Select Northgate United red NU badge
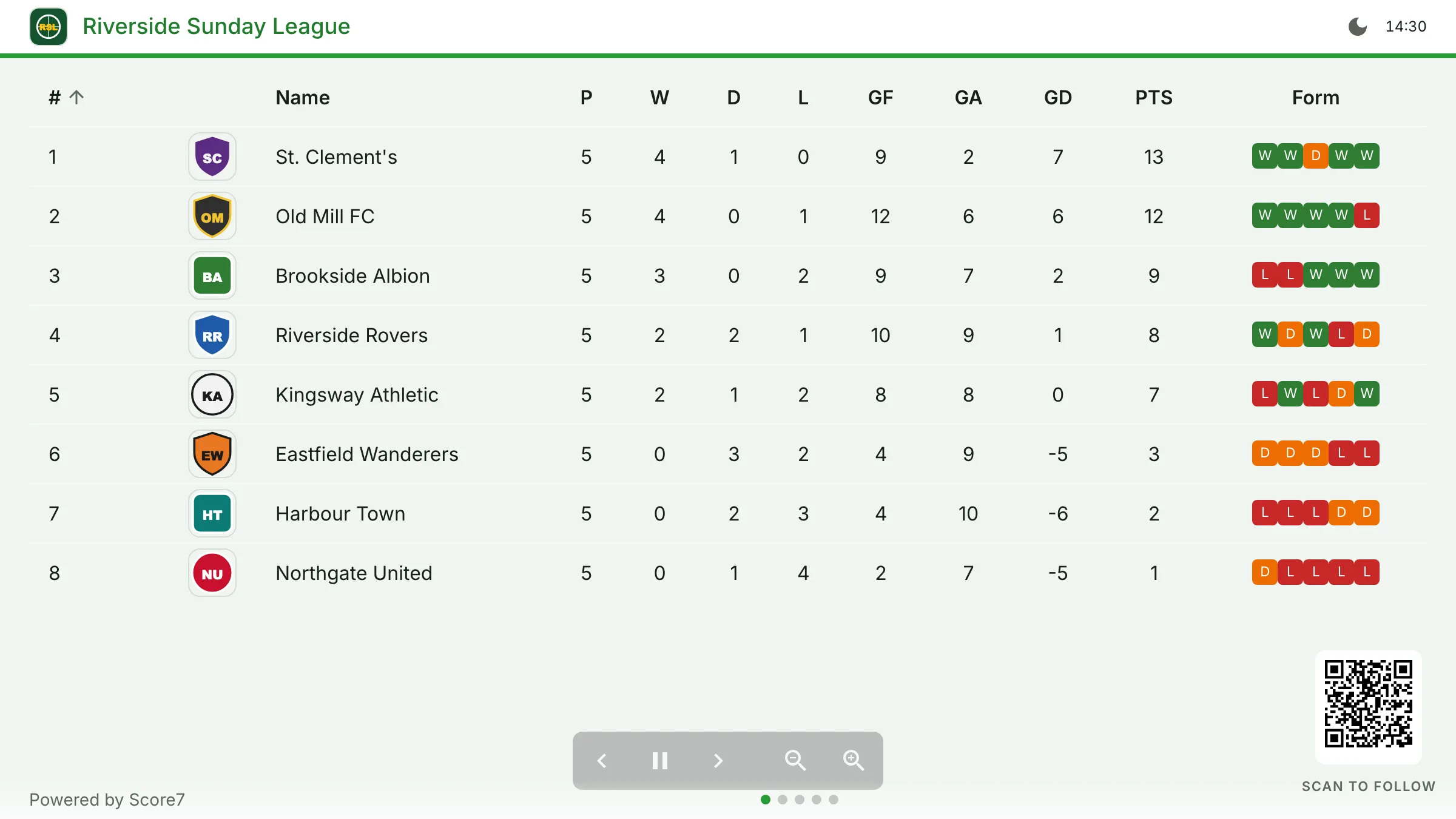The width and height of the screenshot is (1456, 819). [212, 573]
